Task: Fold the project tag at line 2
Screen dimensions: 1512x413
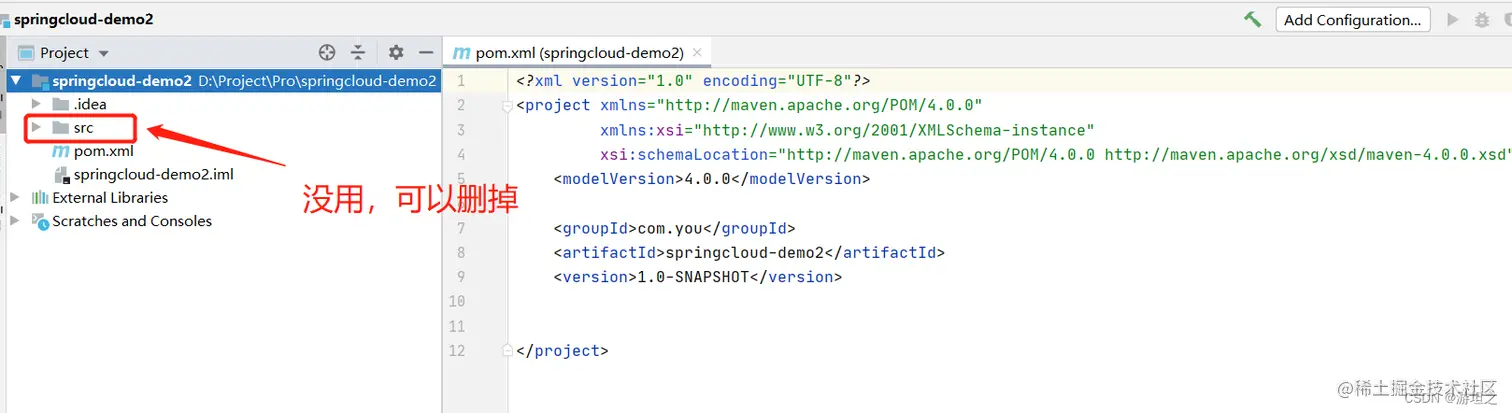Action: pyautogui.click(x=507, y=105)
